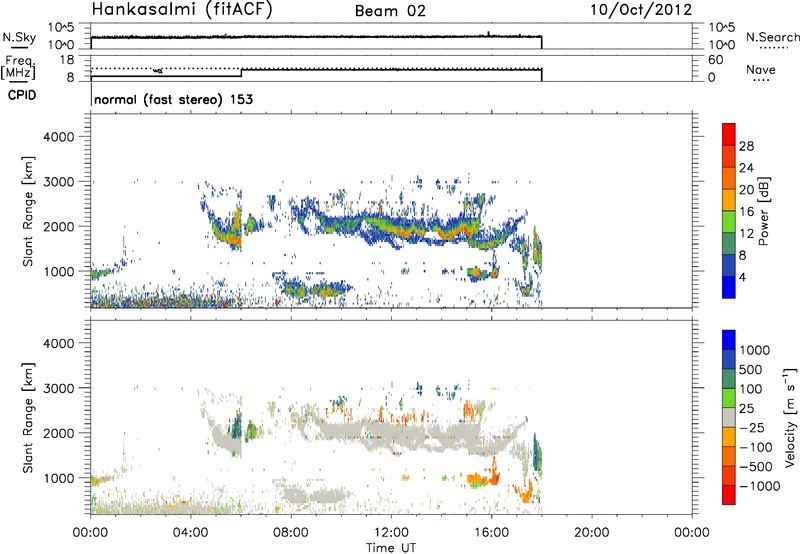This screenshot has height=554, width=800.
Task: Select the 'Freq. [MHz]' axis label
Action: pos(18,67)
